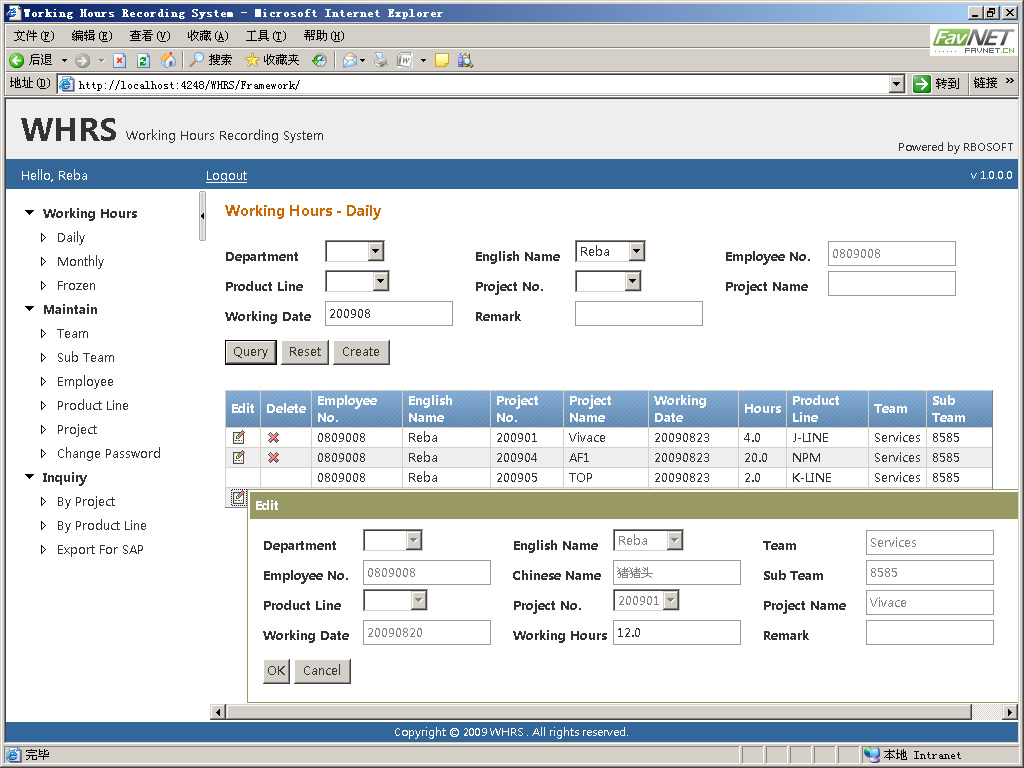The width and height of the screenshot is (1024, 768).
Task: Click the horizontal scrollbar left arrow
Action: tap(217, 712)
